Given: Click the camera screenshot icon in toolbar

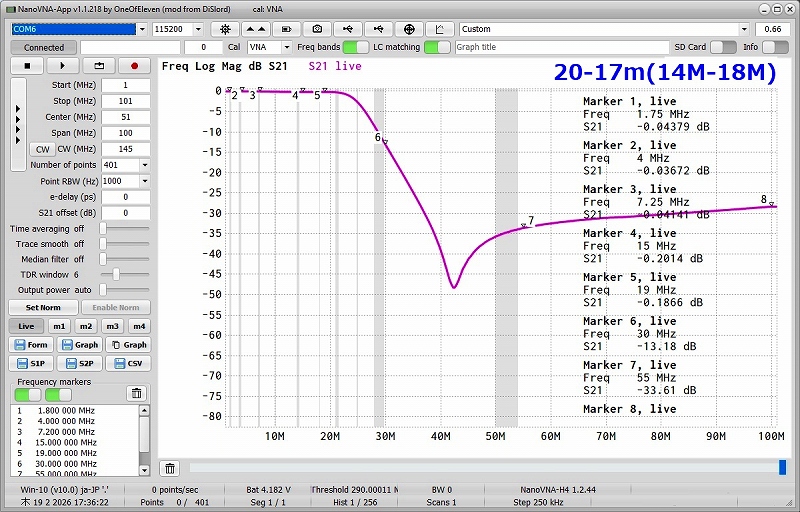Looking at the screenshot, I should click(x=317, y=29).
